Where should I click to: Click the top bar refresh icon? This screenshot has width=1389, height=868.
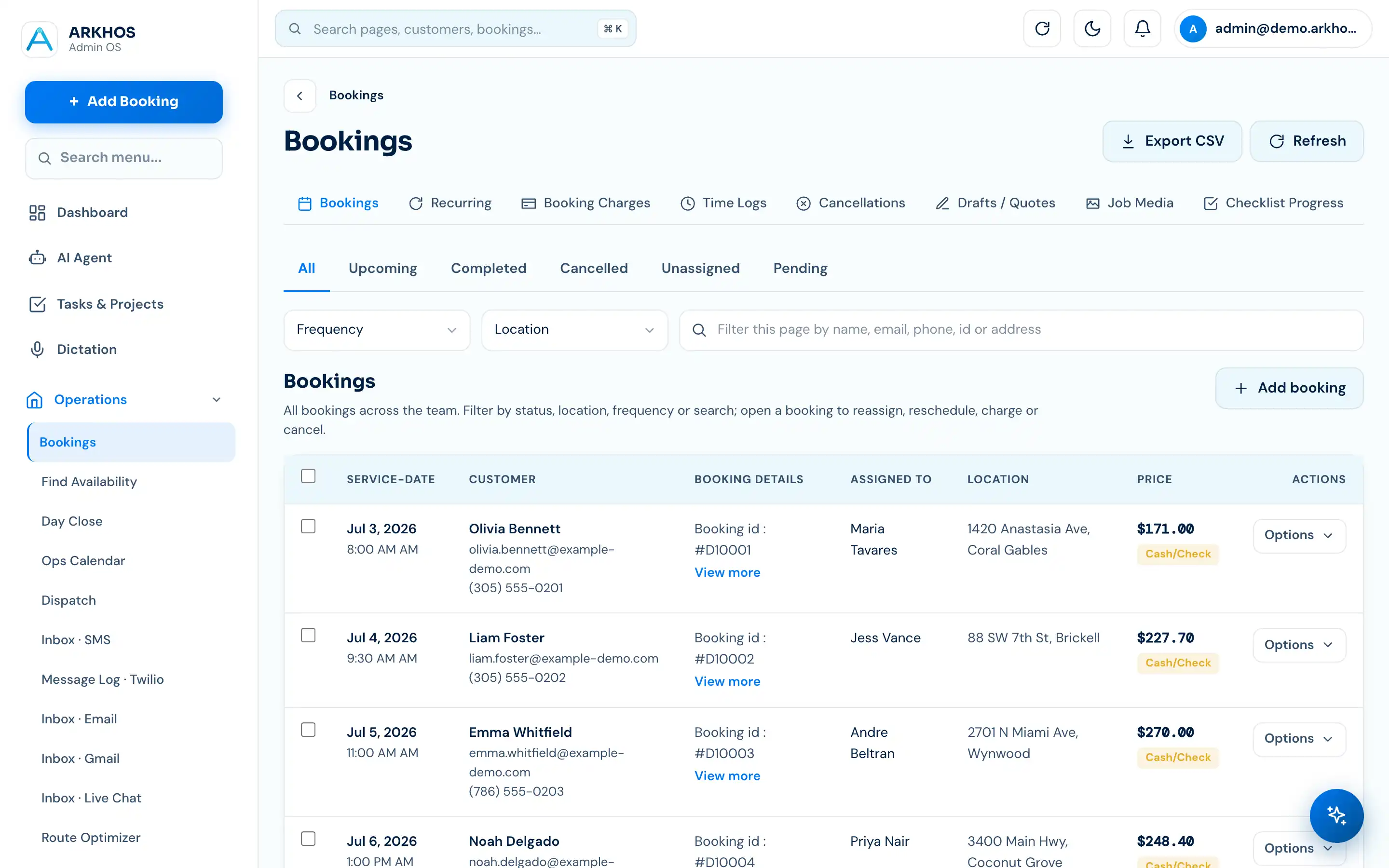(x=1042, y=29)
